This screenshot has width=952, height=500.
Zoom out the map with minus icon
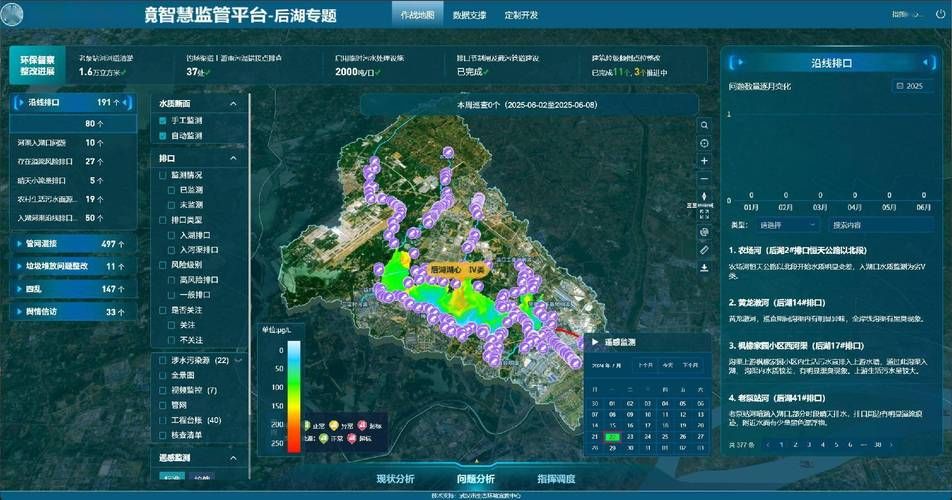(x=704, y=179)
